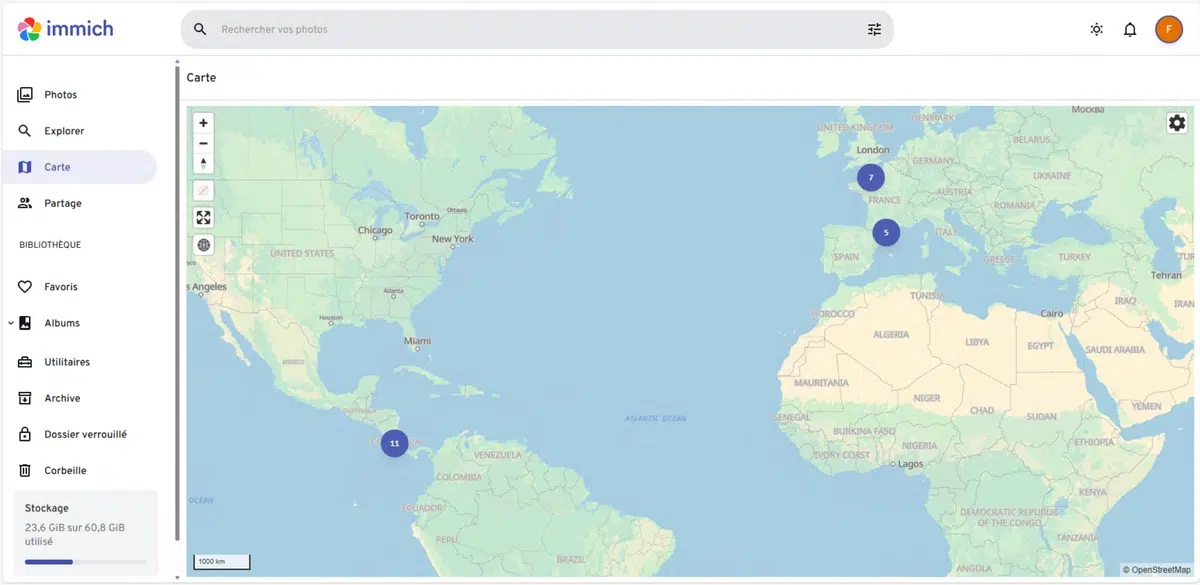Screen dimensions: 1200x585
Task: Open cluster of 11 photos in Central America
Action: [x=395, y=442]
